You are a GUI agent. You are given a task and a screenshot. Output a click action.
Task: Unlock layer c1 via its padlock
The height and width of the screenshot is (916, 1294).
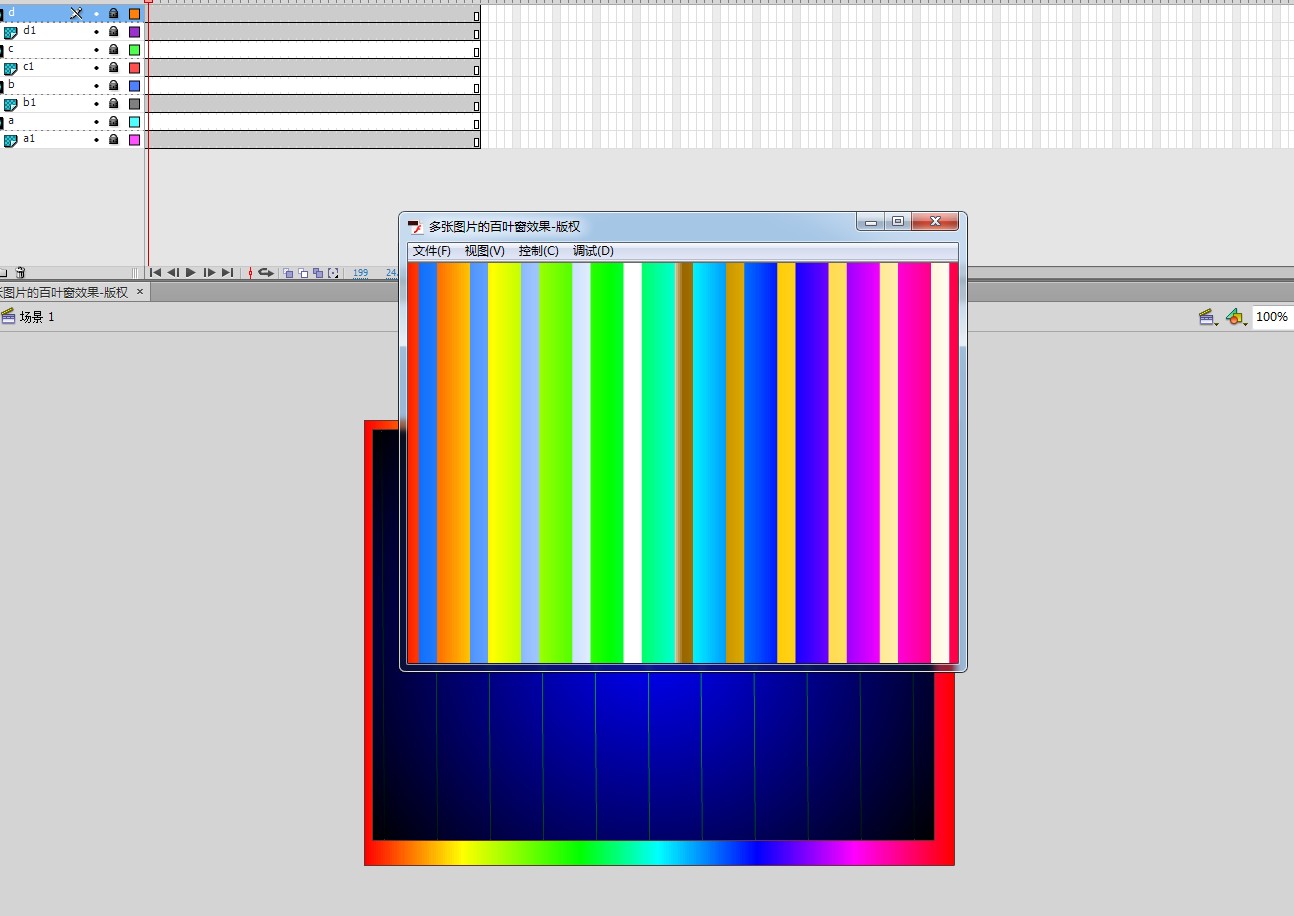(113, 68)
